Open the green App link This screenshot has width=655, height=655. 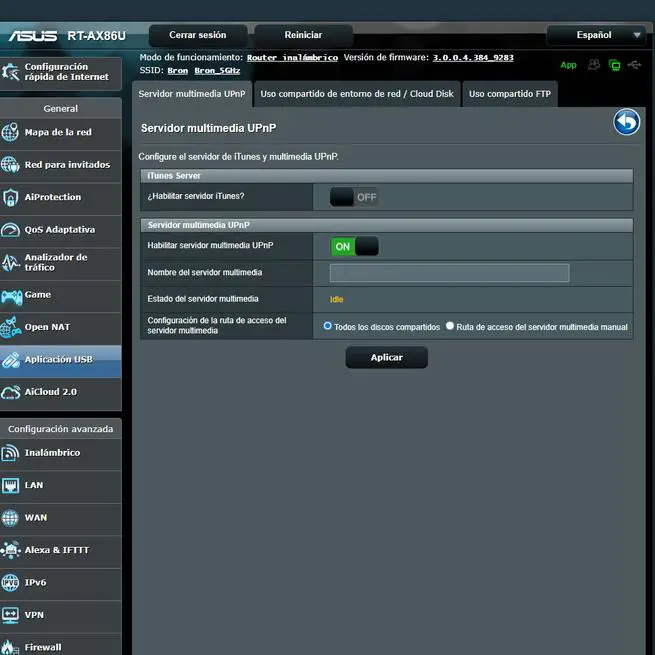[x=568, y=65]
